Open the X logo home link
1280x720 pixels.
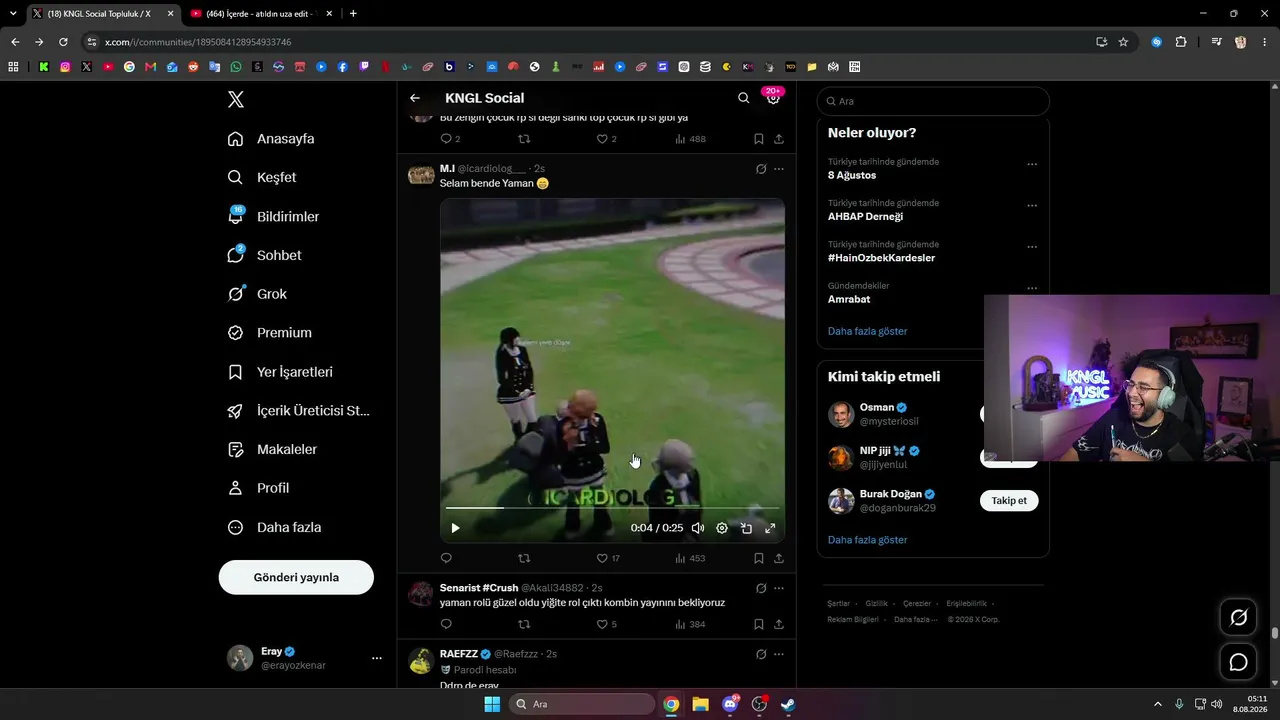click(236, 99)
